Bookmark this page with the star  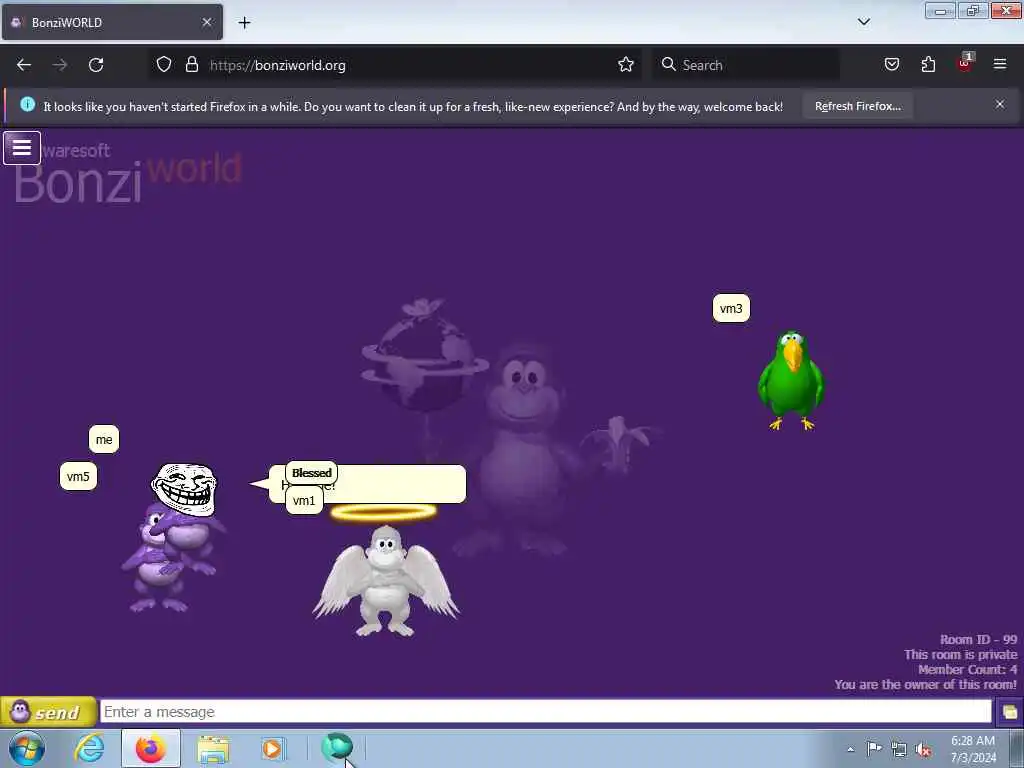[626, 65]
